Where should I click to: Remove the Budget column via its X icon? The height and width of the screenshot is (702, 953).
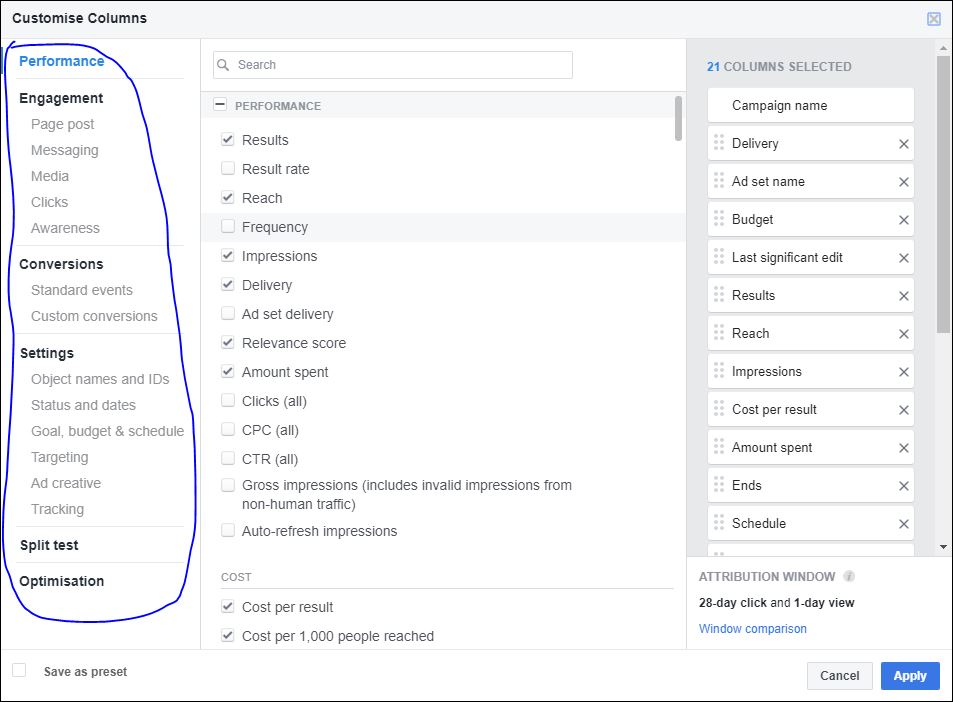[903, 219]
